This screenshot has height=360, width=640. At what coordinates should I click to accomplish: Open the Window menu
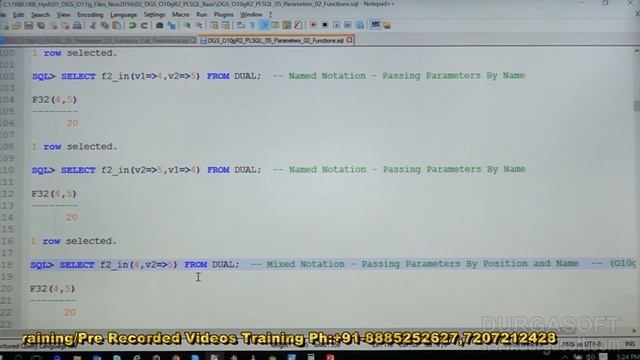click(x=251, y=15)
